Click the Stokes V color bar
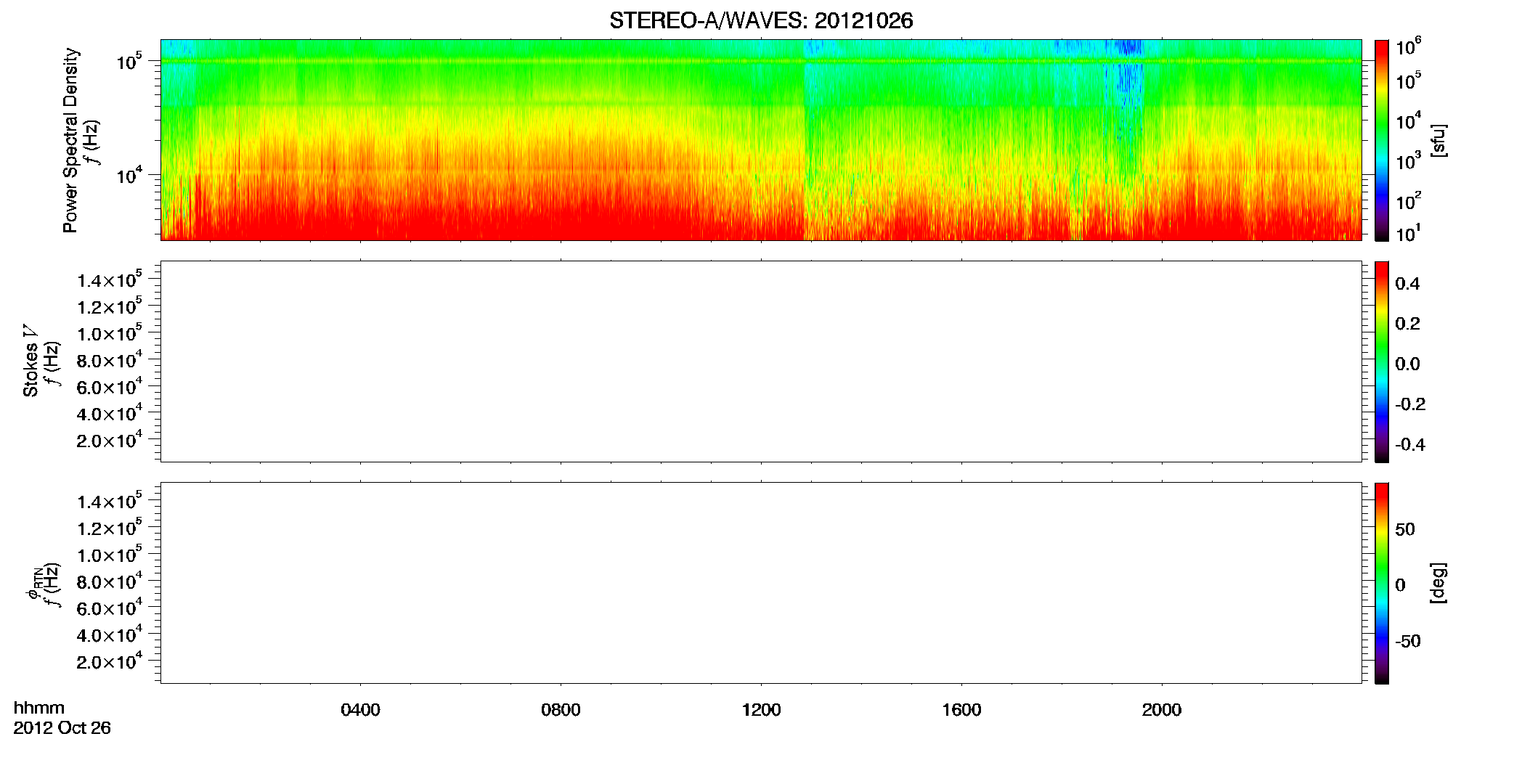 click(1382, 362)
